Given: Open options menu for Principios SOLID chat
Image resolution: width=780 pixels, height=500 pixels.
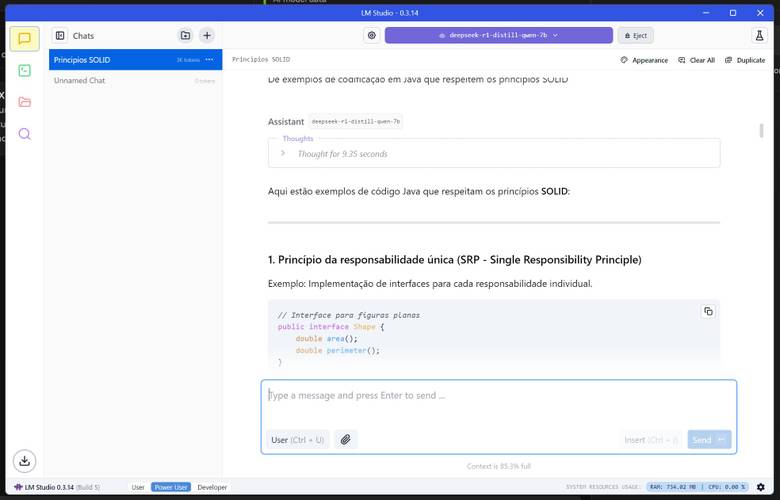Looking at the screenshot, I should click(x=209, y=60).
